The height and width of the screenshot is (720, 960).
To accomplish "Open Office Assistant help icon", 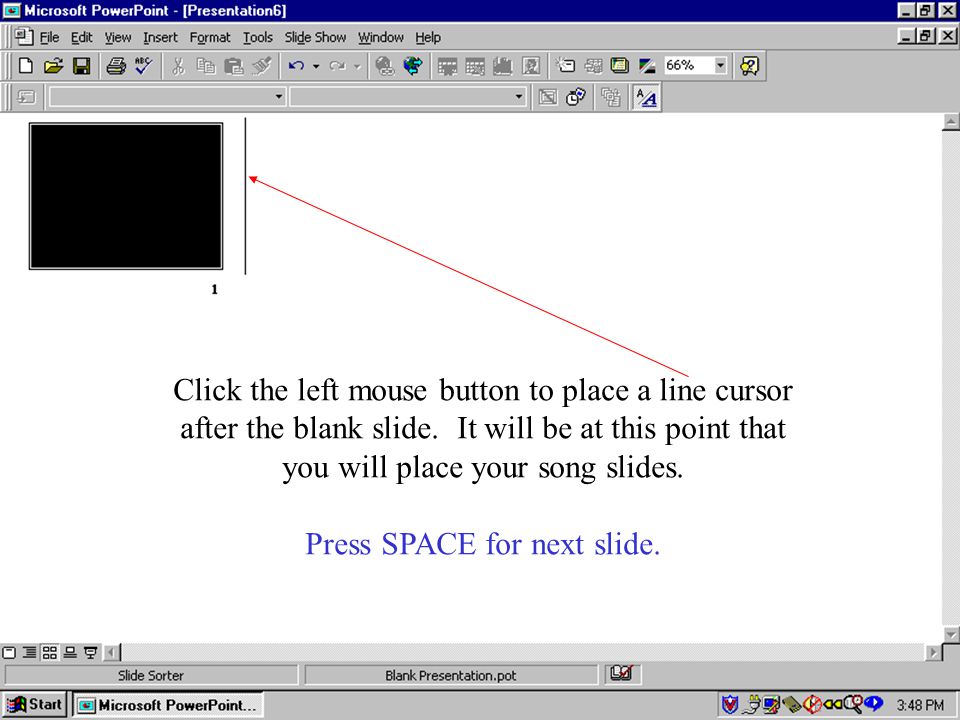I will 749,66.
